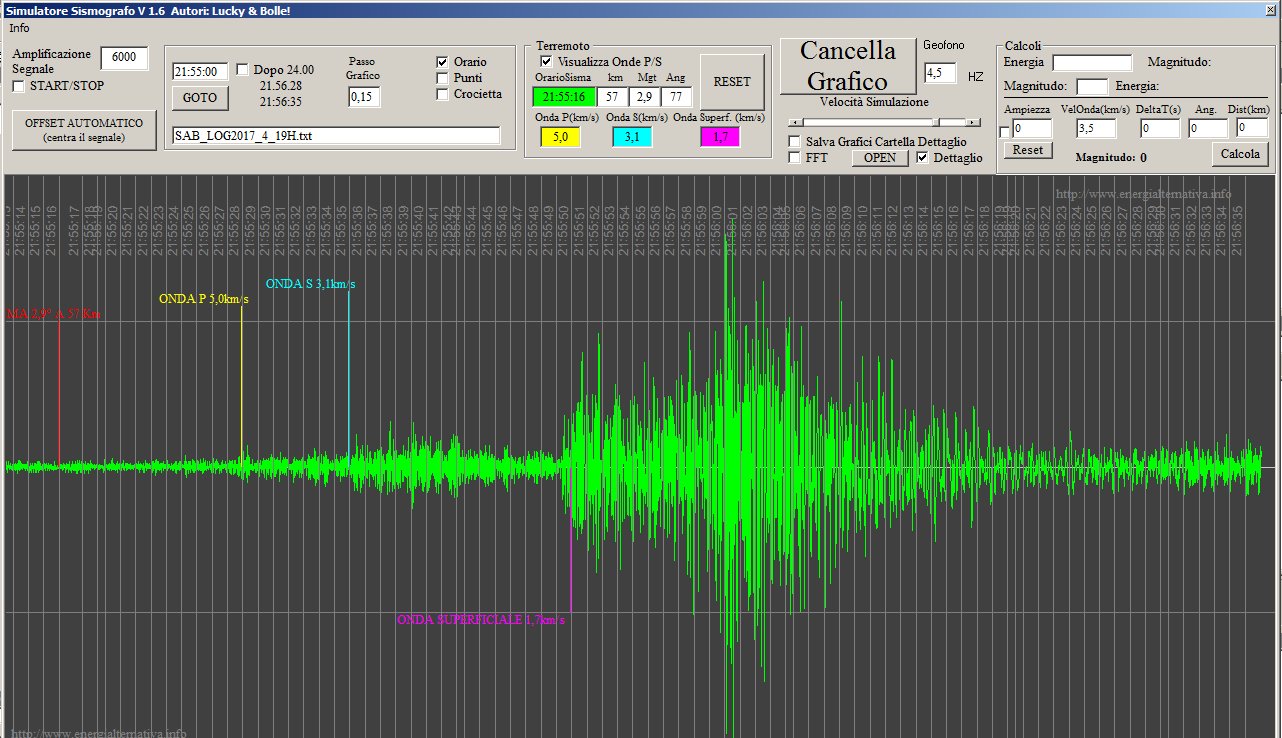This screenshot has width=1282, height=738.
Task: Click the GOTO button
Action: point(200,98)
